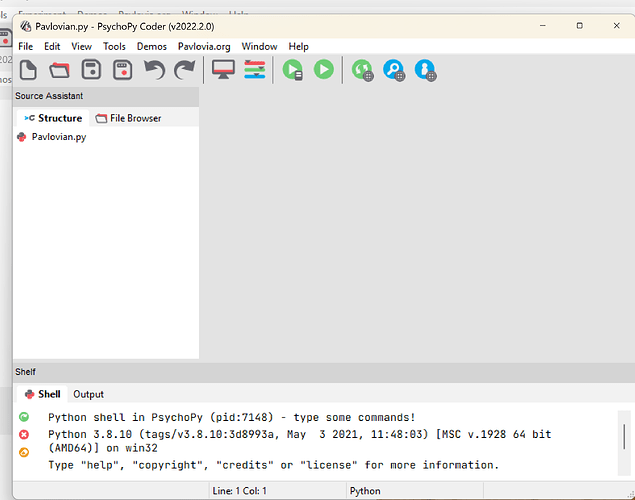
Task: Open a file using folder icon
Action: click(x=60, y=70)
